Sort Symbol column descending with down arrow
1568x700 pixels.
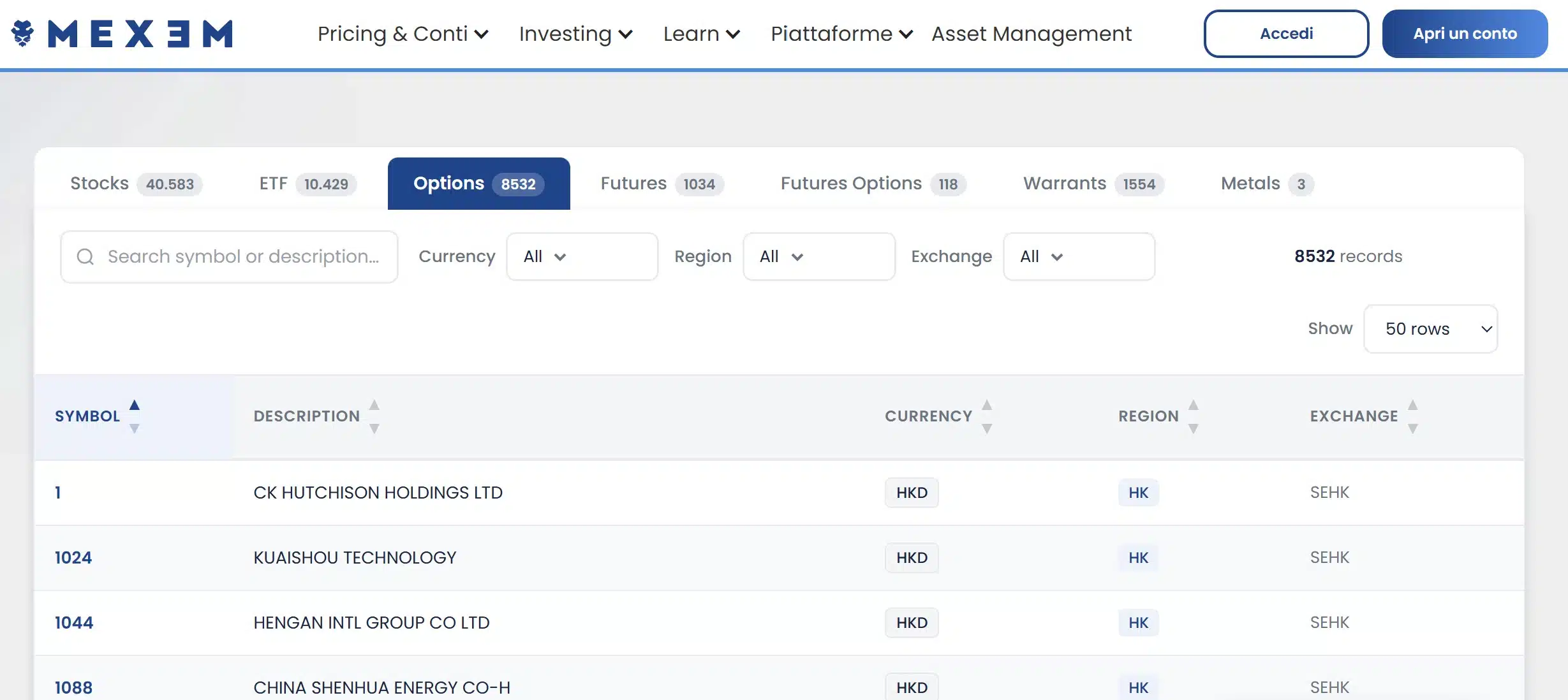tap(135, 429)
